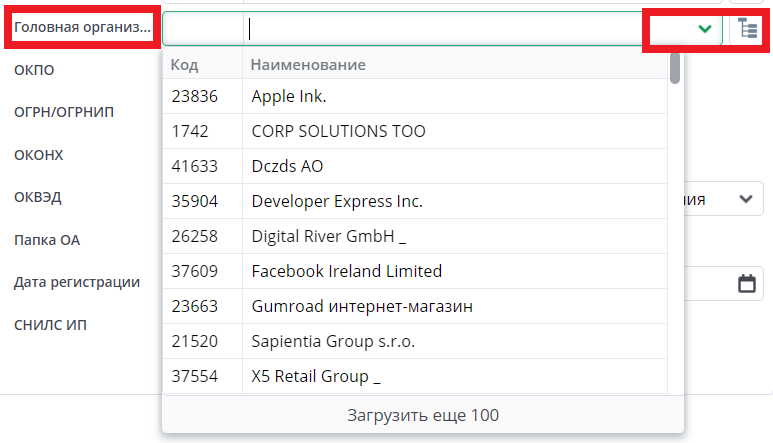Select Facebook Ireland Limited
The height and width of the screenshot is (443, 773).
(x=346, y=271)
